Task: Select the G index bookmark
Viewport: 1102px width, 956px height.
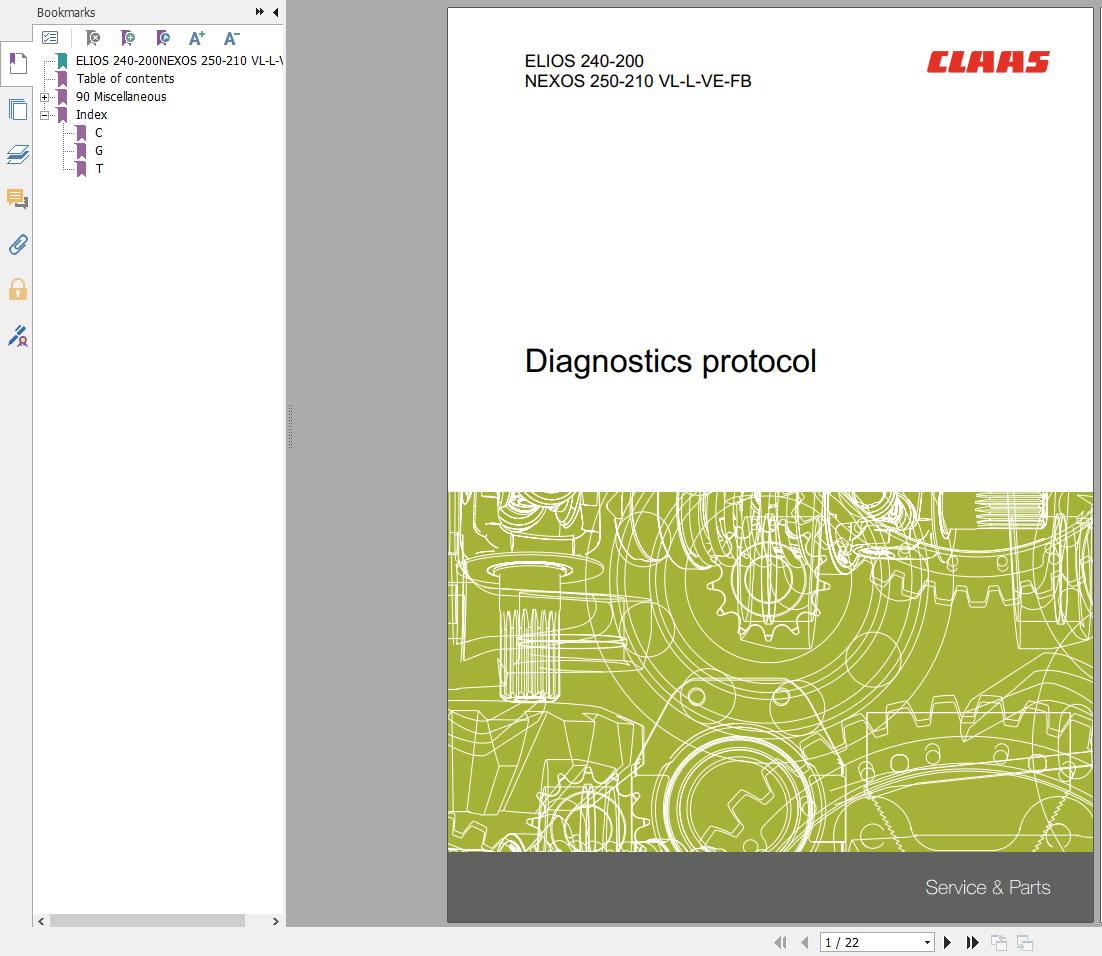Action: 98,151
